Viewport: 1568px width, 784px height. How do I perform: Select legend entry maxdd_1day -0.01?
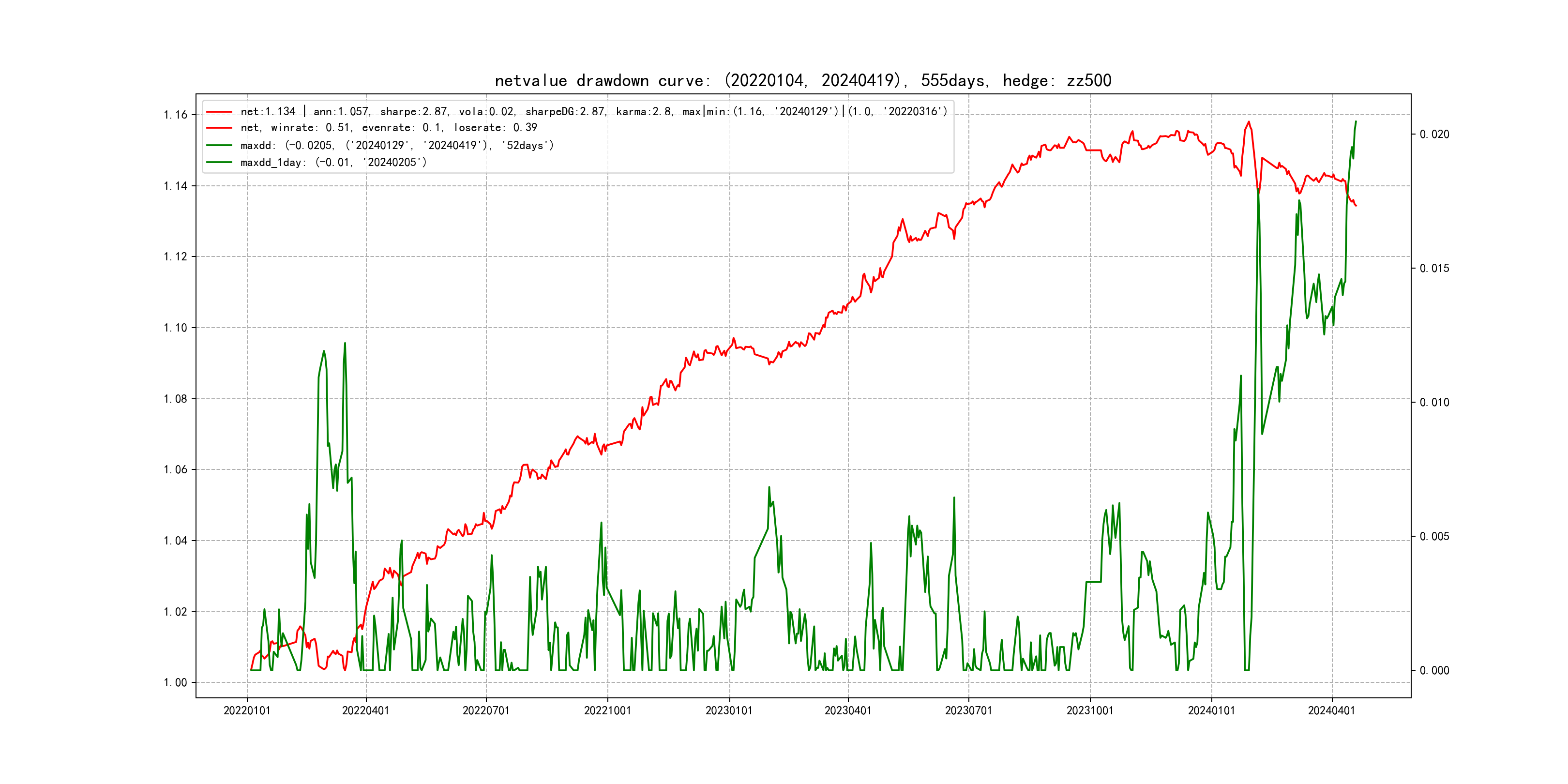coord(333,163)
